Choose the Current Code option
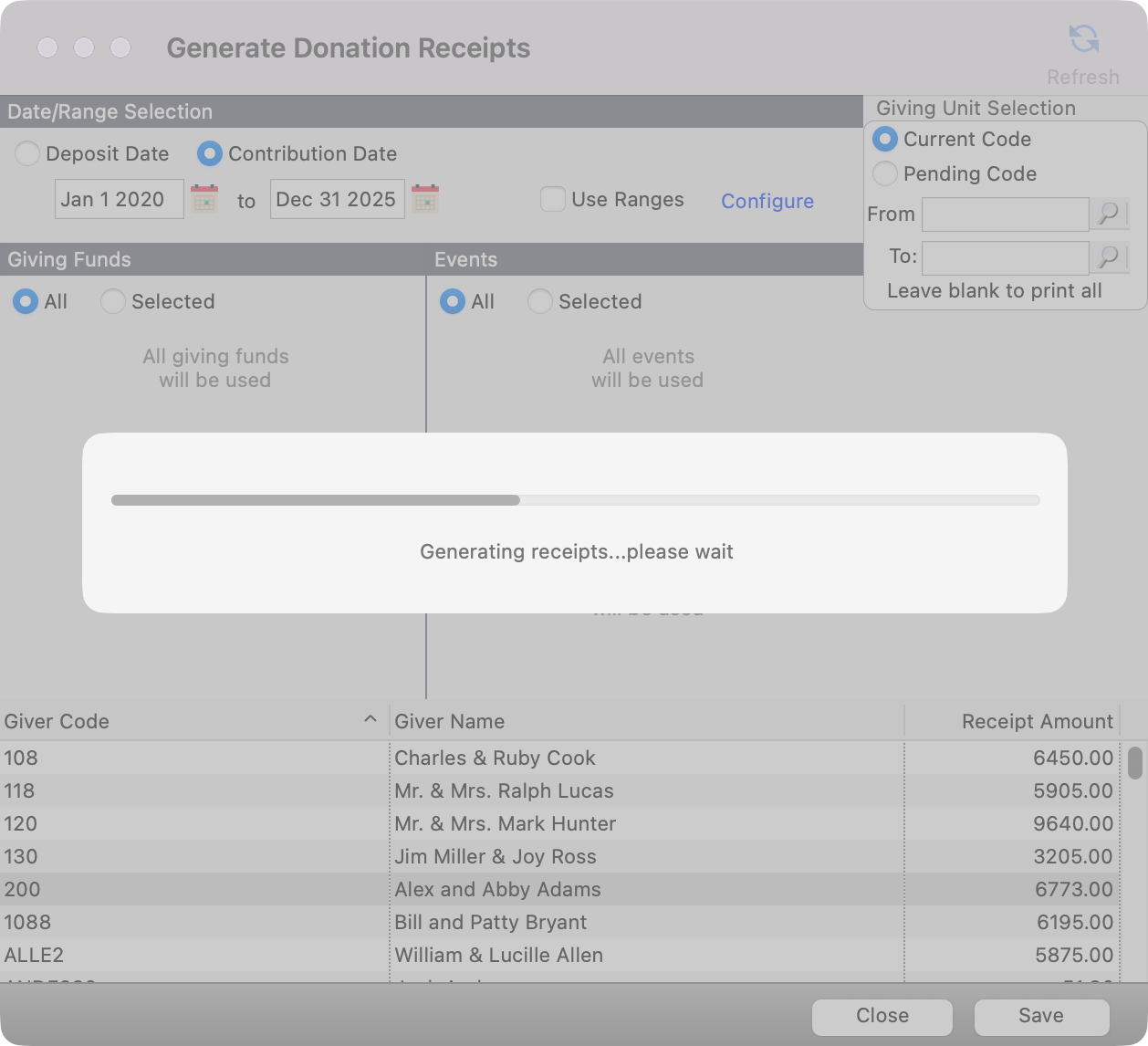This screenshot has height=1046, width=1148. 885,139
